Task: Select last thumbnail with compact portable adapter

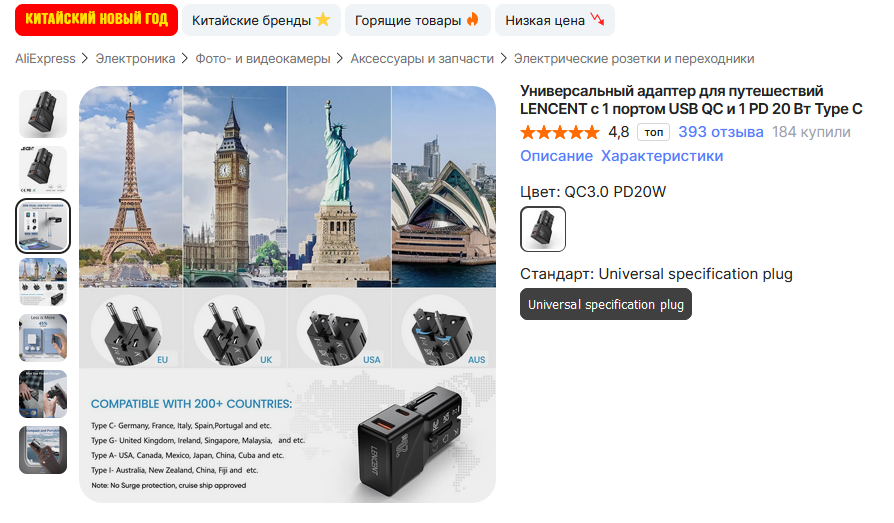Action: 43,450
